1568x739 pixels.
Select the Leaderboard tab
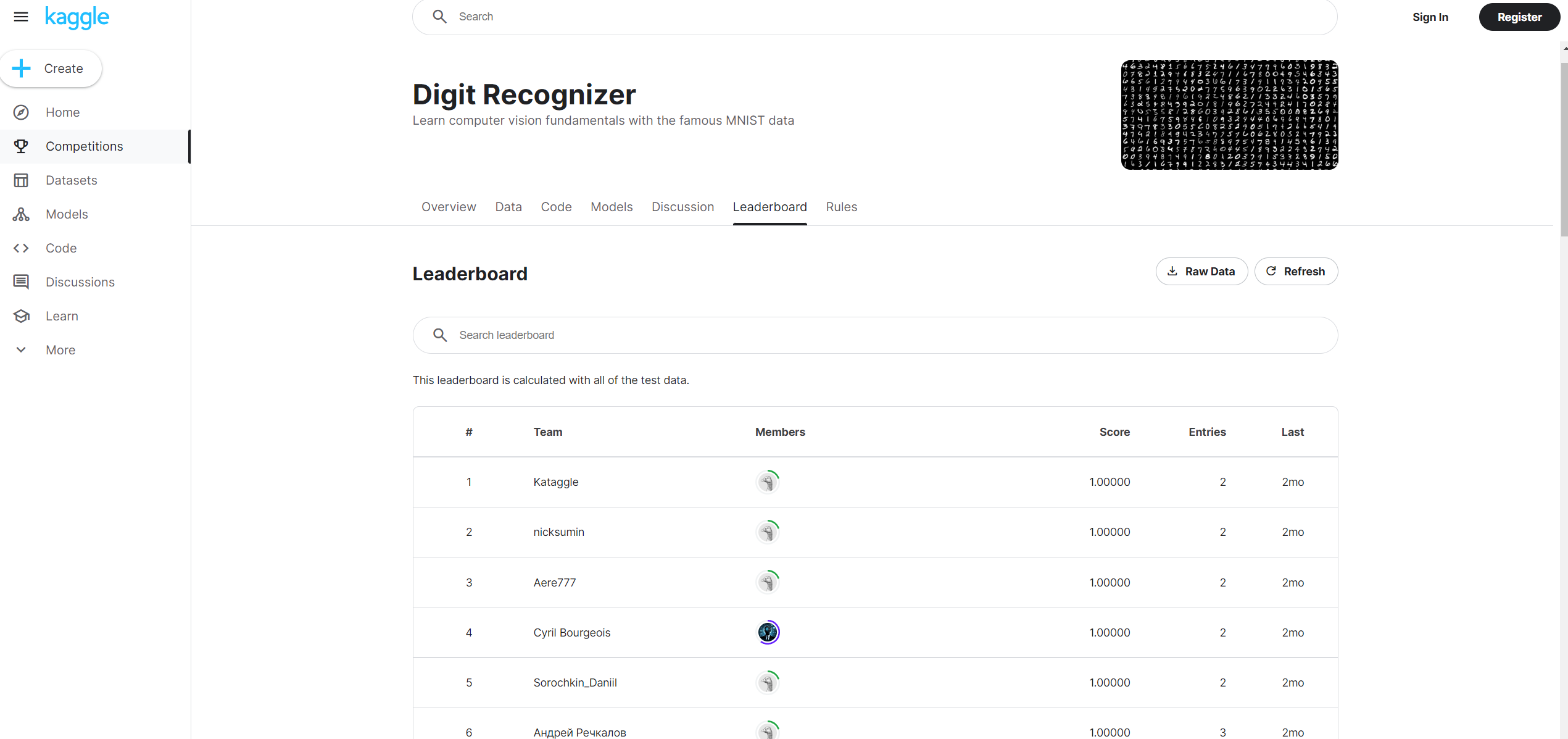(x=769, y=207)
